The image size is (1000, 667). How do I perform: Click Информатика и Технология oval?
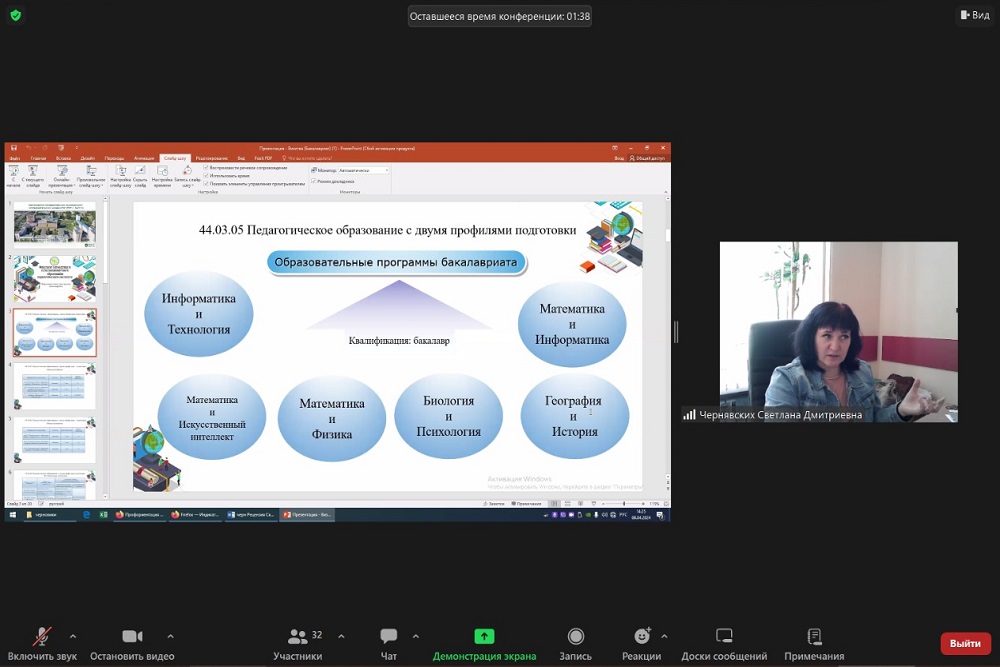[x=198, y=314]
